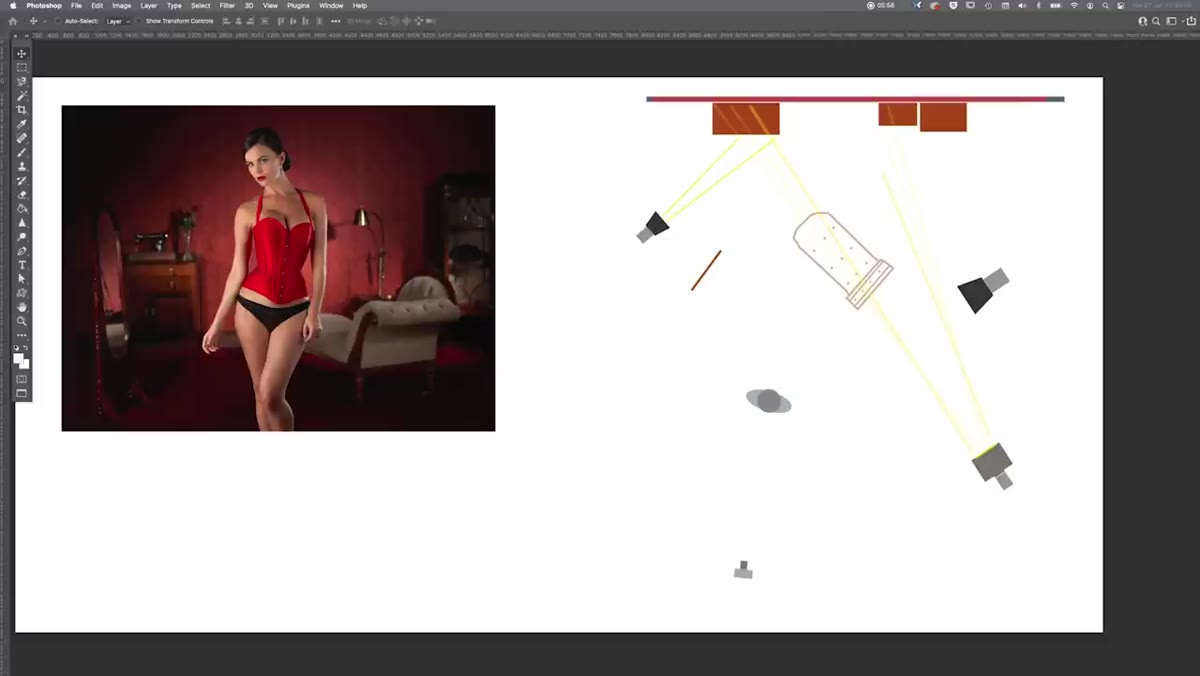Select the Move tool in the toolbox

[22, 53]
